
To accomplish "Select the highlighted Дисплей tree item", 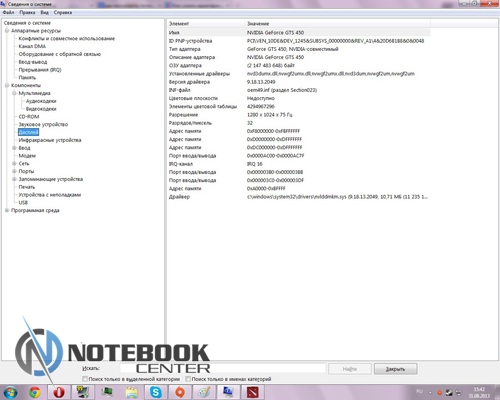I will click(28, 132).
